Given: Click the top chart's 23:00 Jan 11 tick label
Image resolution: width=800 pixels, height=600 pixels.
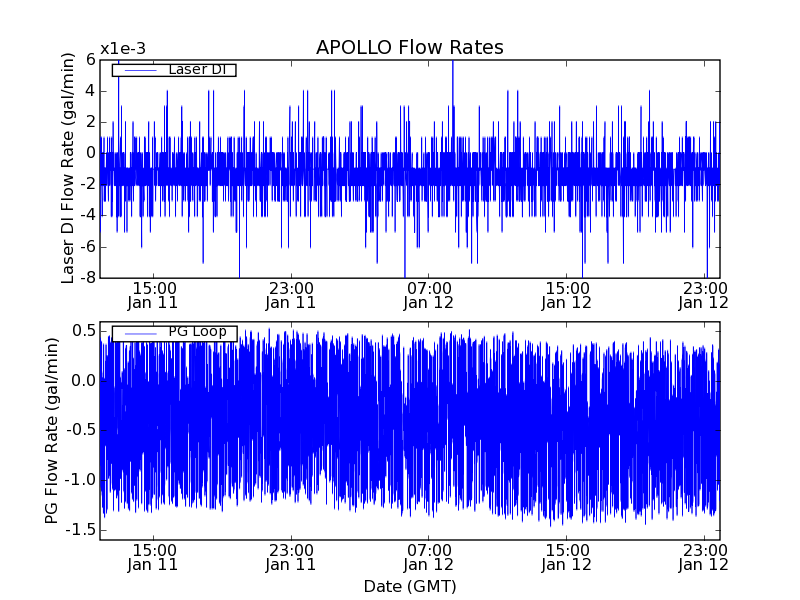Looking at the screenshot, I should 291,295.
